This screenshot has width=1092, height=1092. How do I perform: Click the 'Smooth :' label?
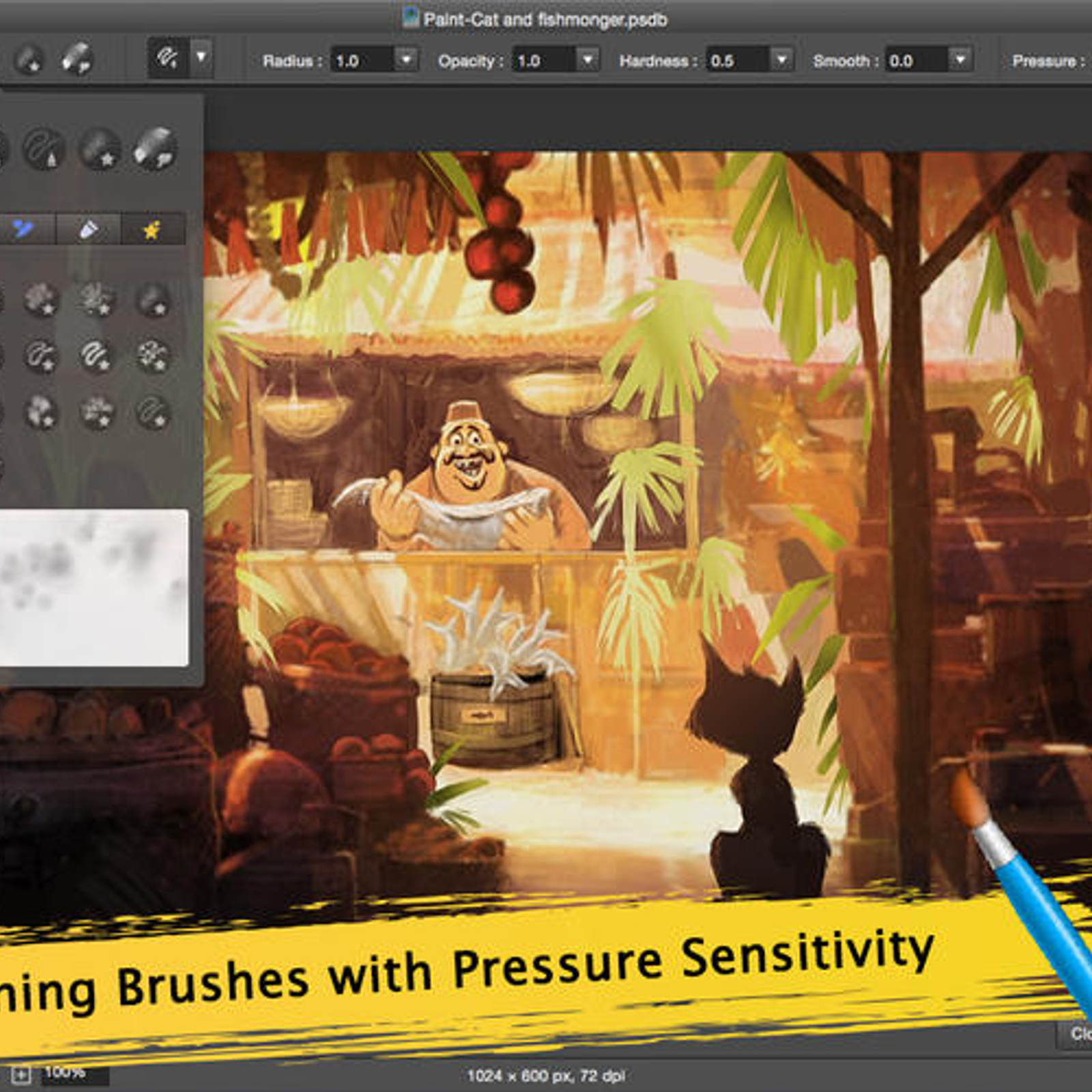846,61
